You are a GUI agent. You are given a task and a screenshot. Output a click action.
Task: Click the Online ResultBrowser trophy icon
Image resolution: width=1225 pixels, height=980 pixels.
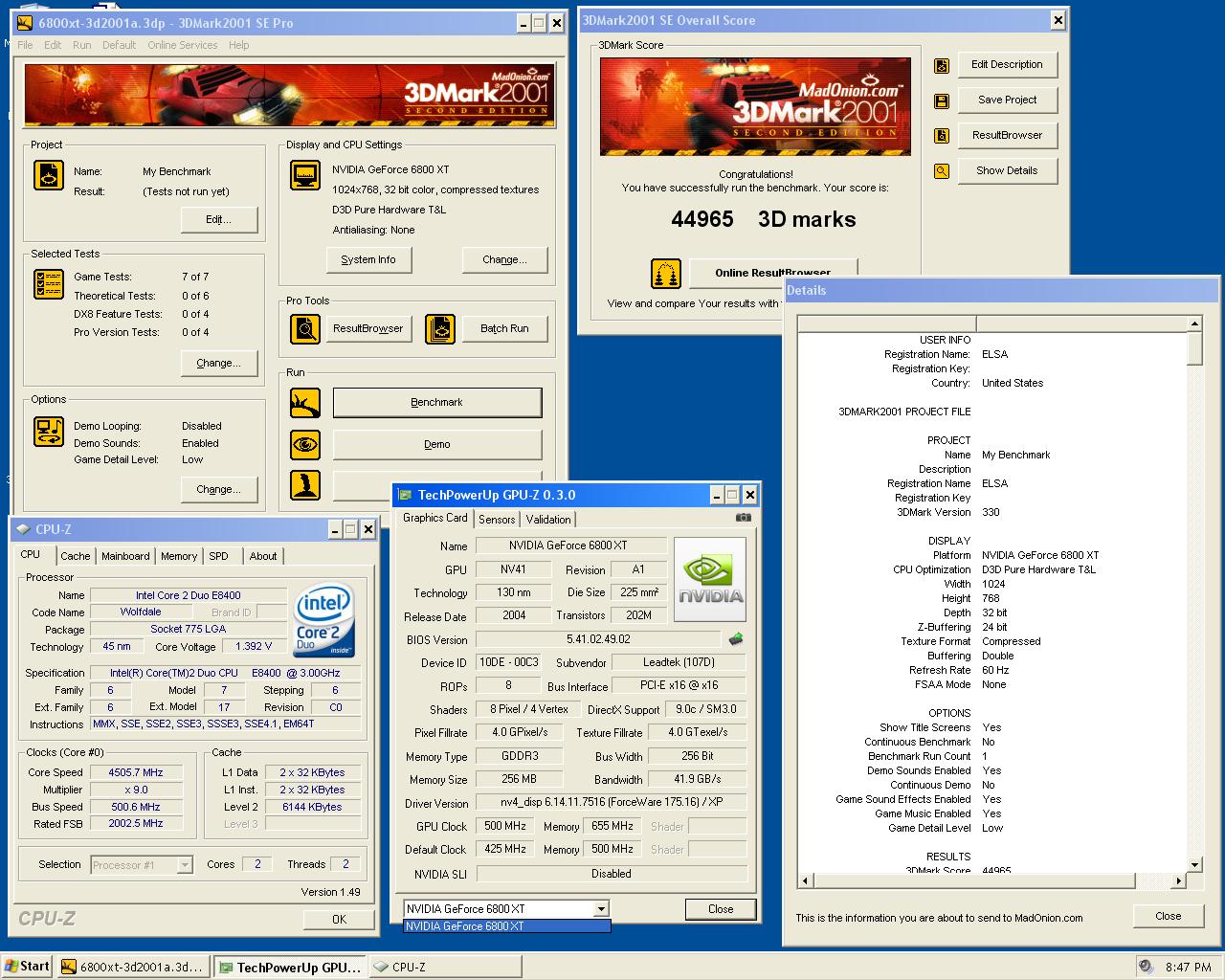(x=666, y=274)
